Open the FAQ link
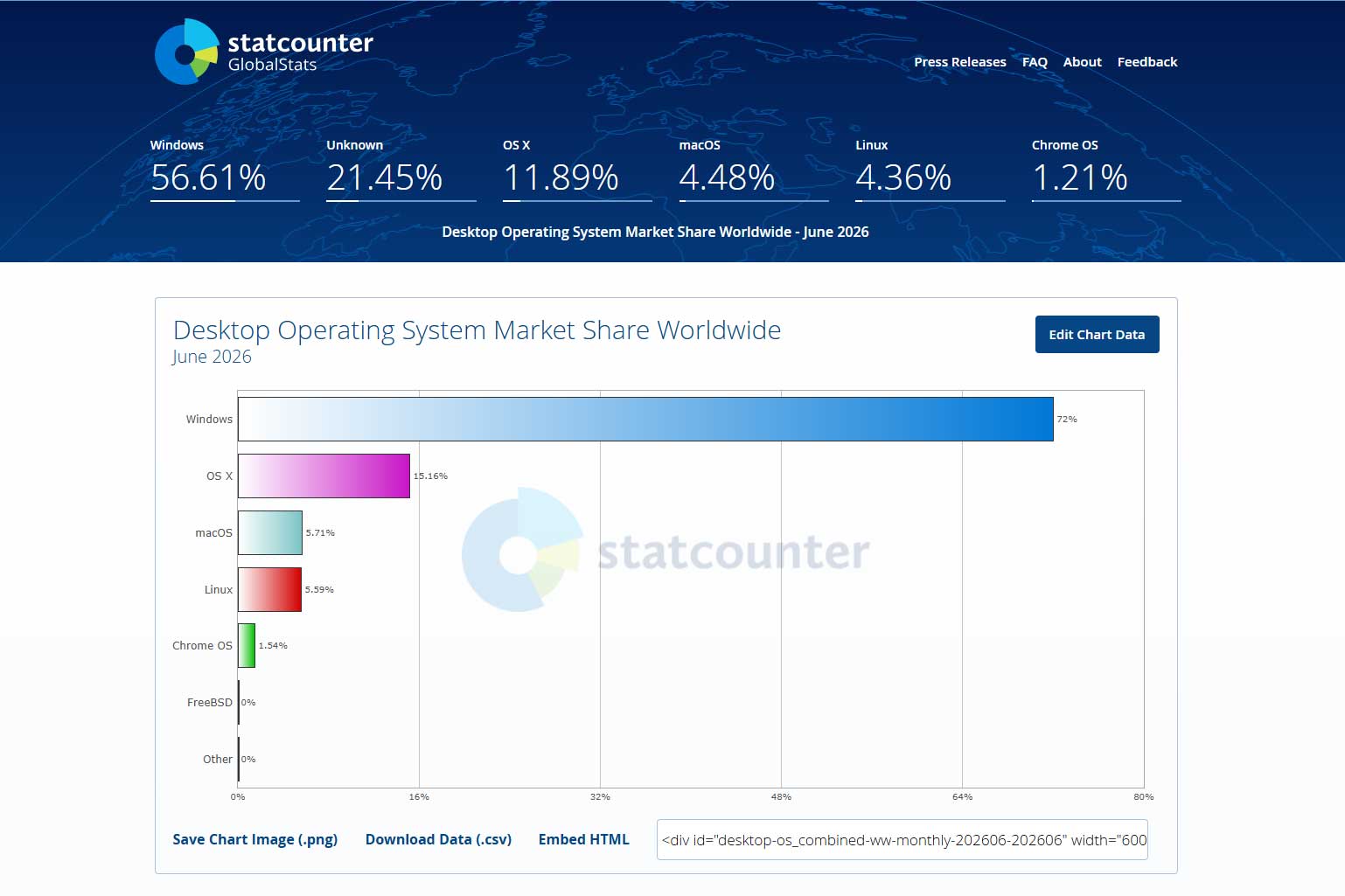 [1035, 62]
